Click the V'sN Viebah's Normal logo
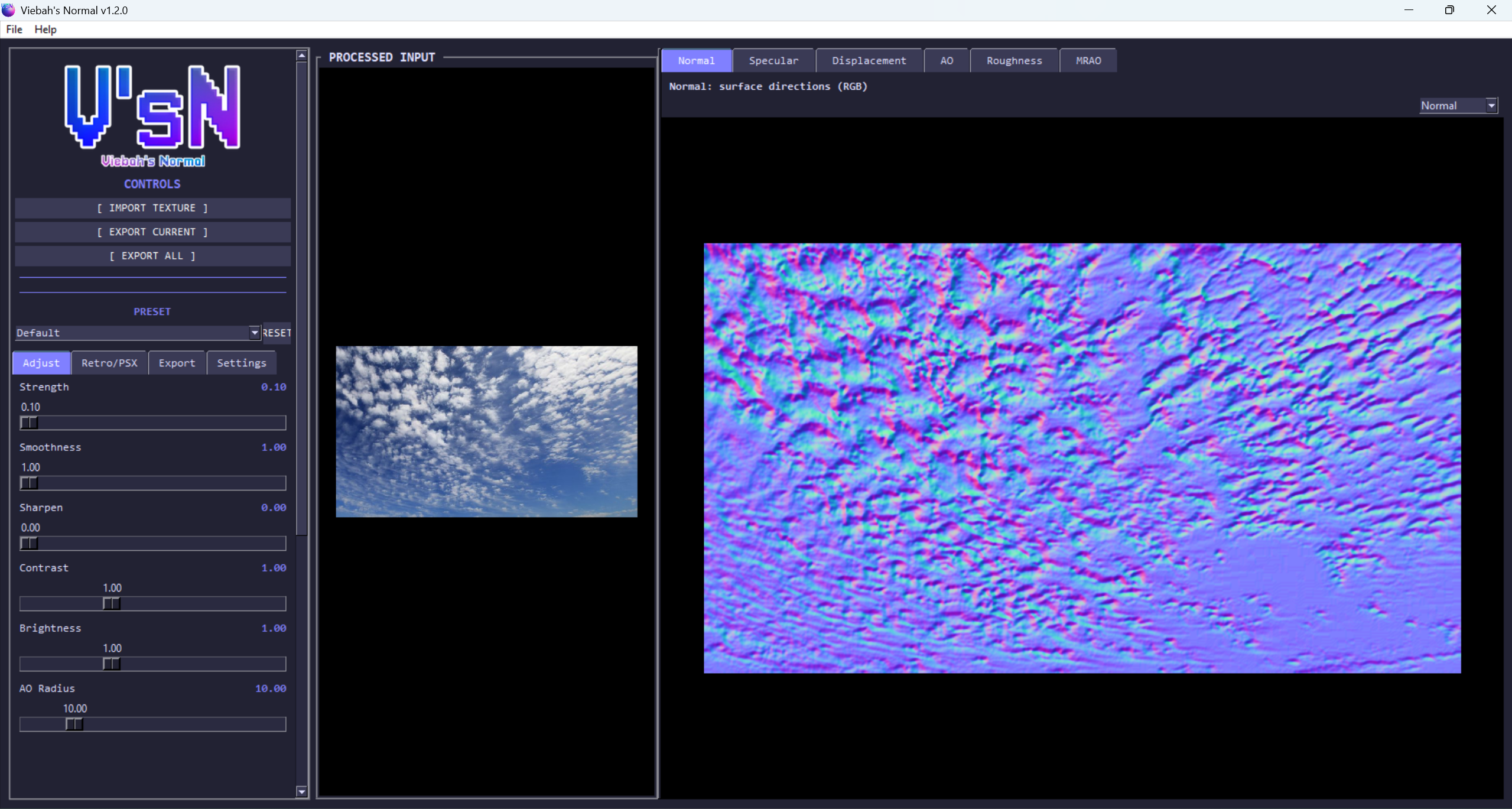 pos(152,115)
